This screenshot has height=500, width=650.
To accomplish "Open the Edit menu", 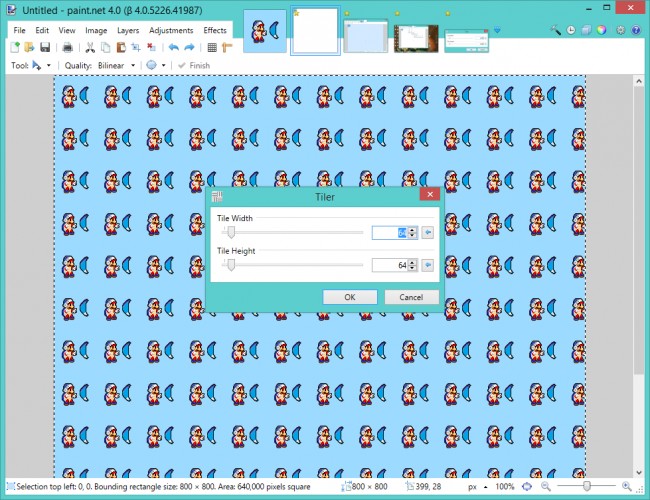I will [x=42, y=30].
